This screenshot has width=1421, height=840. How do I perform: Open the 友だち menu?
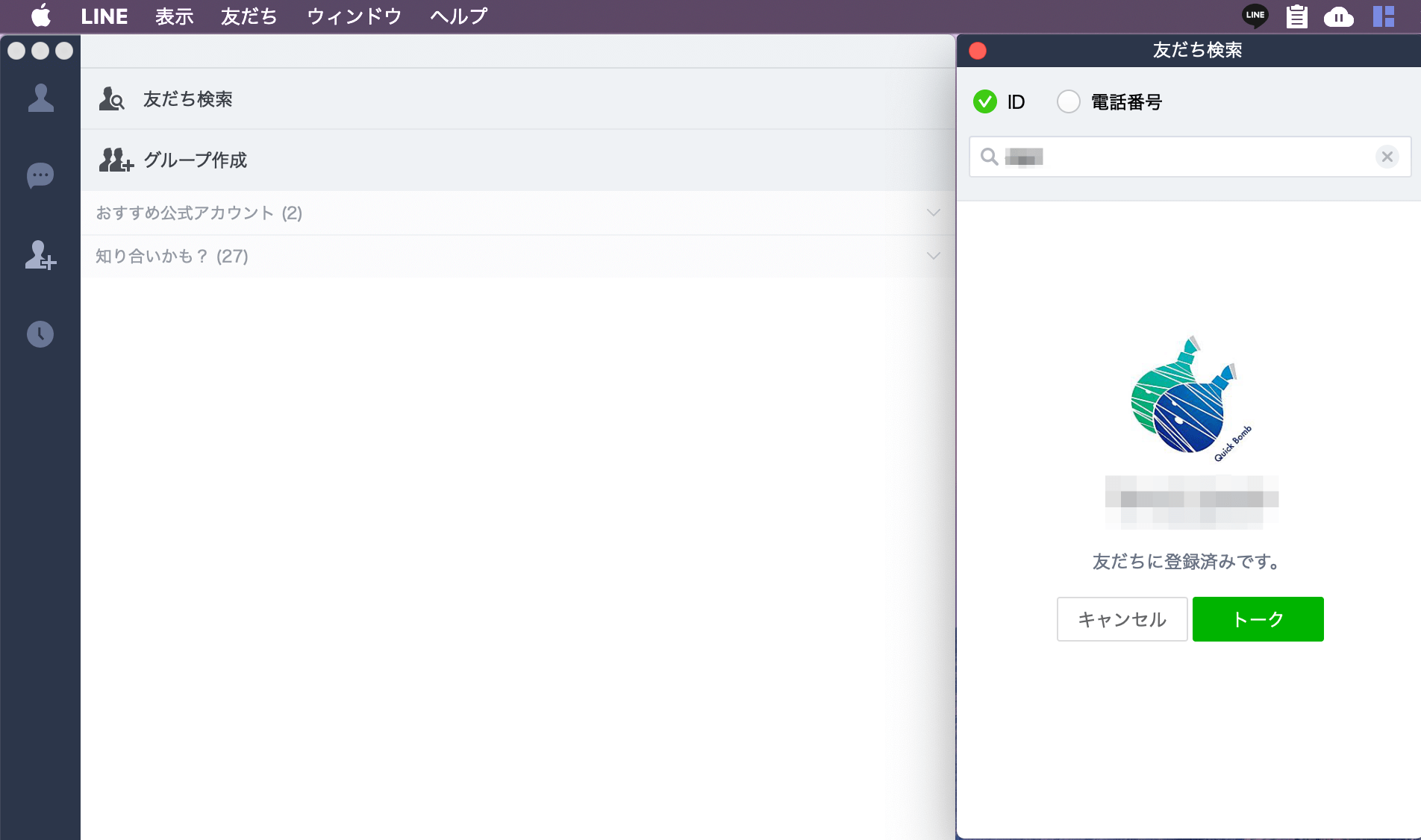point(249,16)
